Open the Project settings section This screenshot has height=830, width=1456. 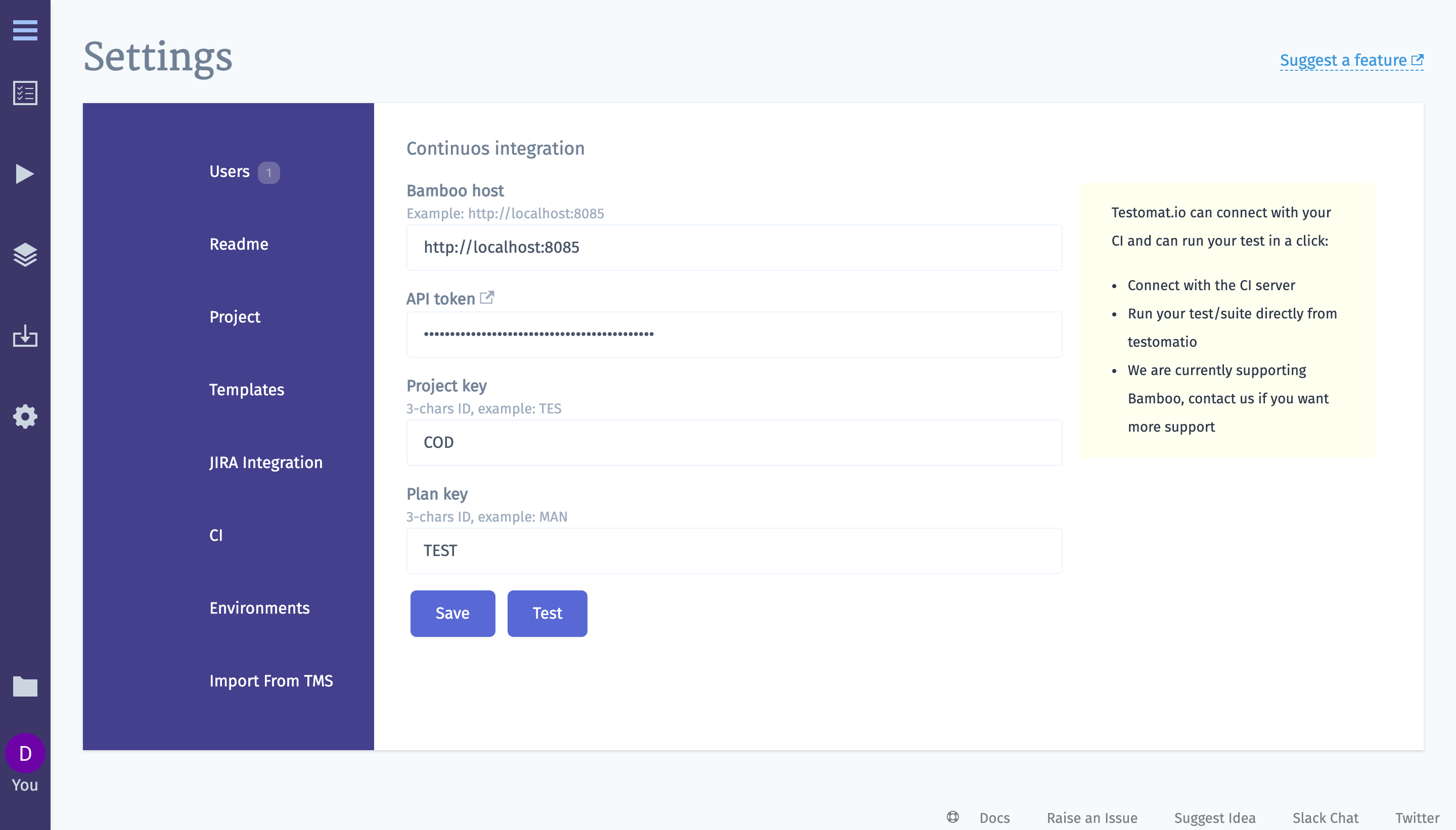pyautogui.click(x=235, y=317)
